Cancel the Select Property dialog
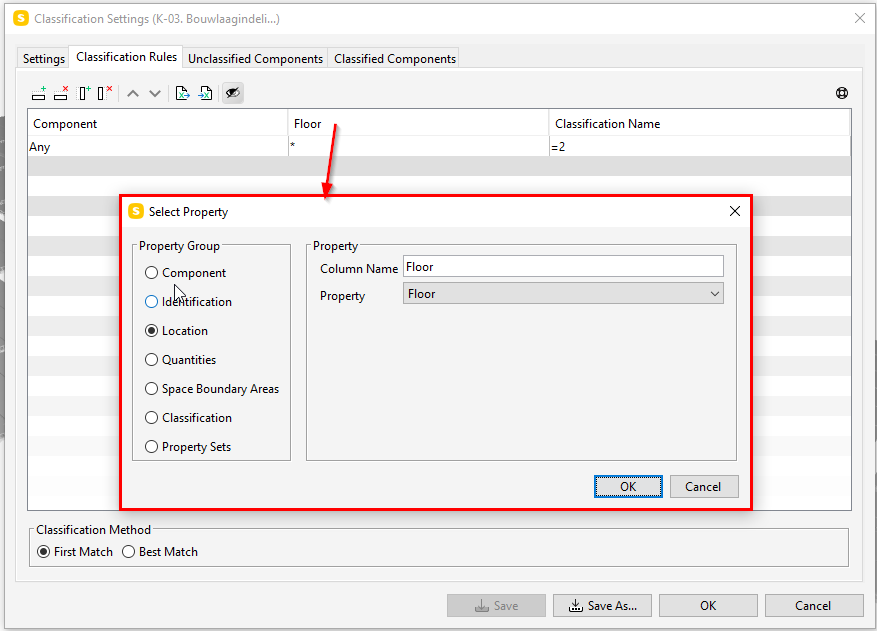The width and height of the screenshot is (877, 631). [x=704, y=487]
